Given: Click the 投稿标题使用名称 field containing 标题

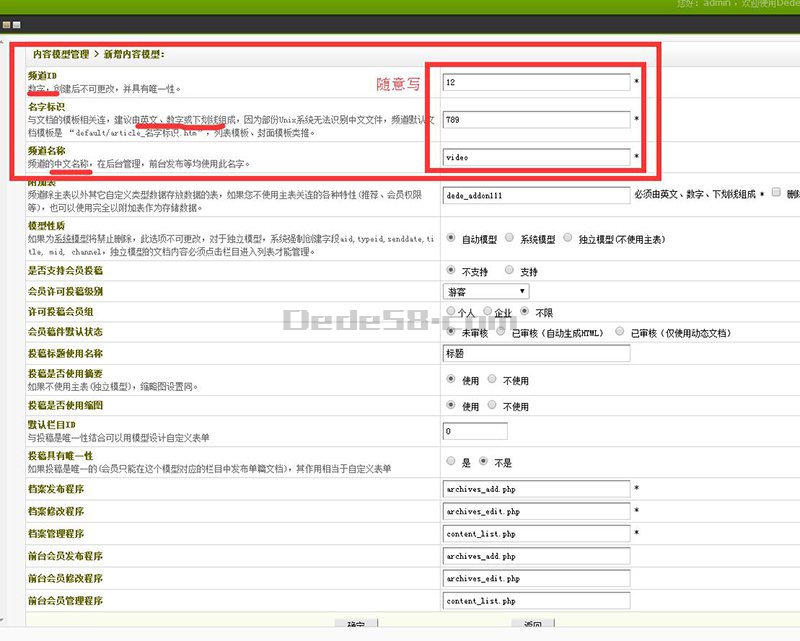Looking at the screenshot, I should click(536, 353).
